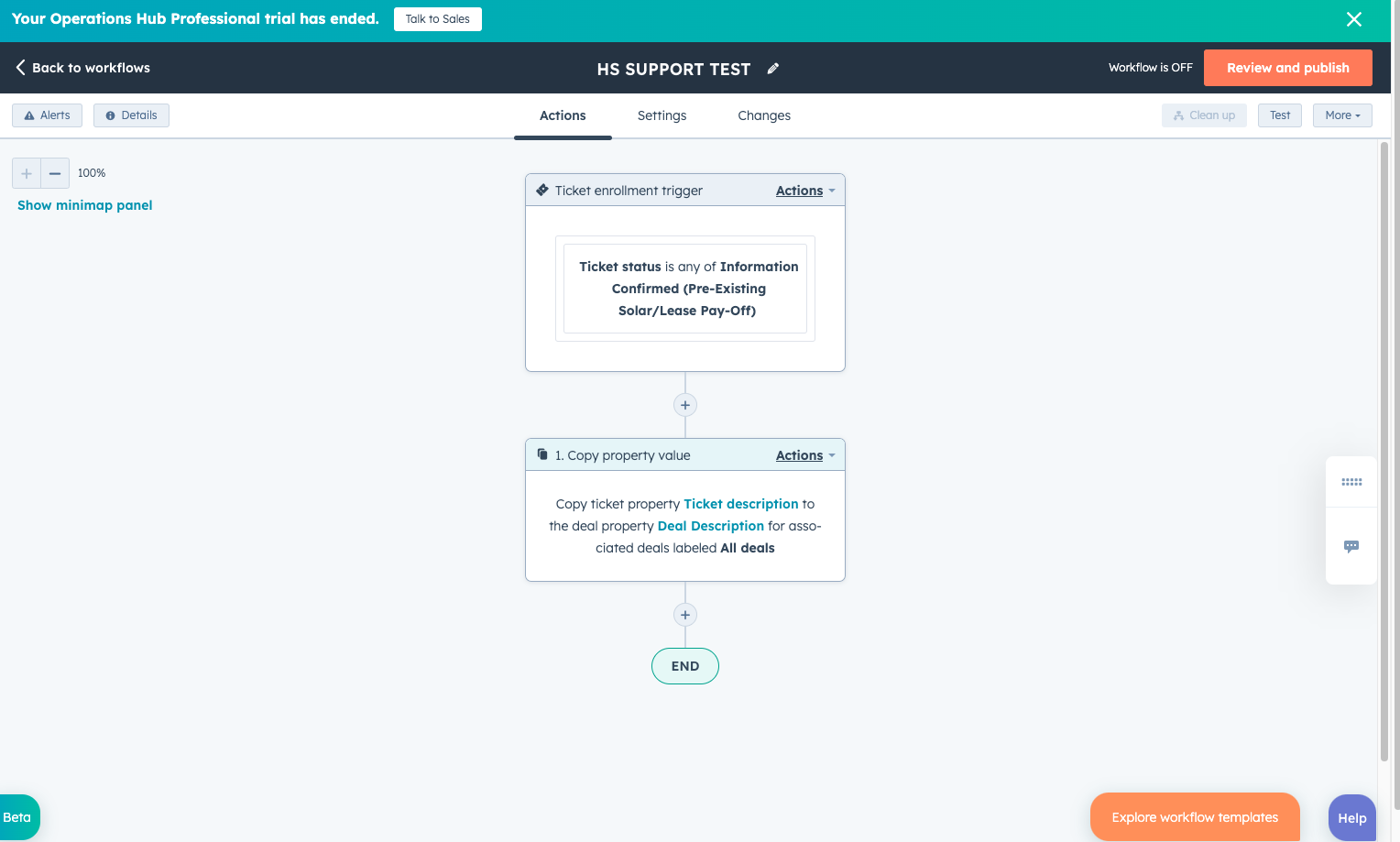Zoom out with the minus icon
This screenshot has height=842, width=1400.
click(55, 173)
